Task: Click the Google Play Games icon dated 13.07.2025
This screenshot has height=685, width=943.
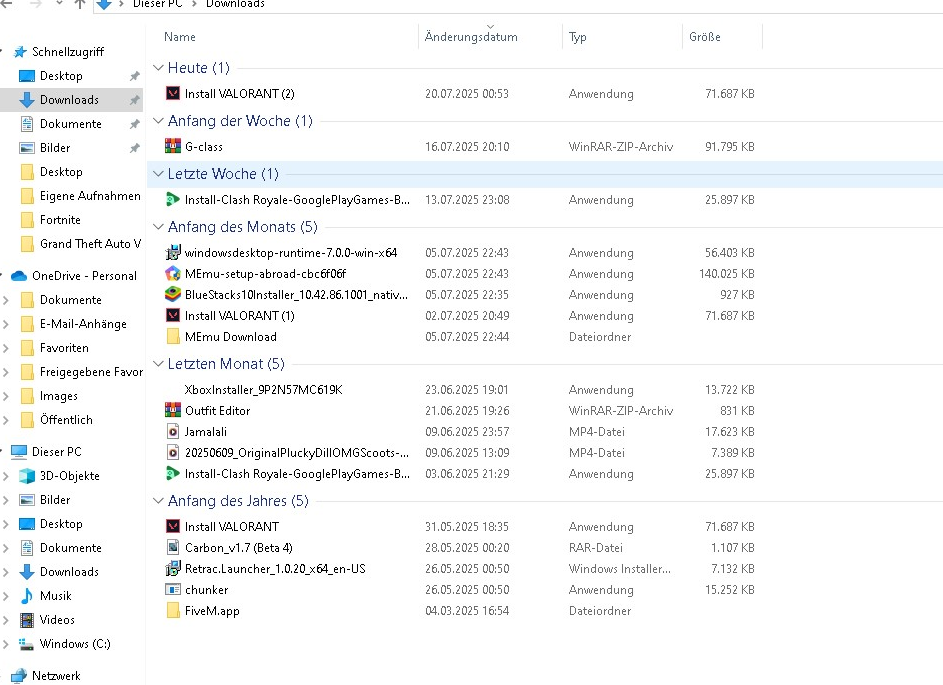Action: pyautogui.click(x=173, y=199)
